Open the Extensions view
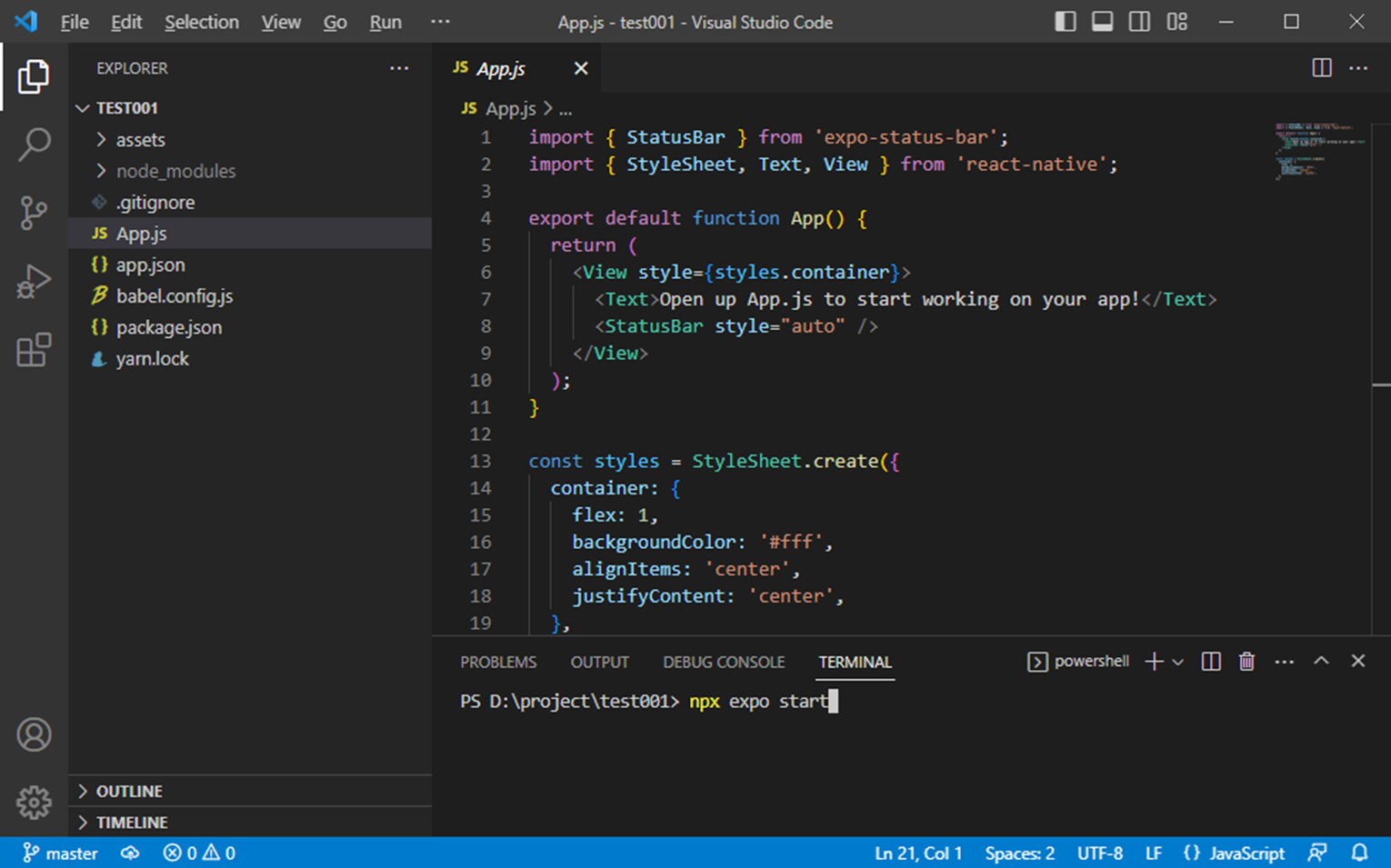This screenshot has height=868, width=1391. coord(34,350)
